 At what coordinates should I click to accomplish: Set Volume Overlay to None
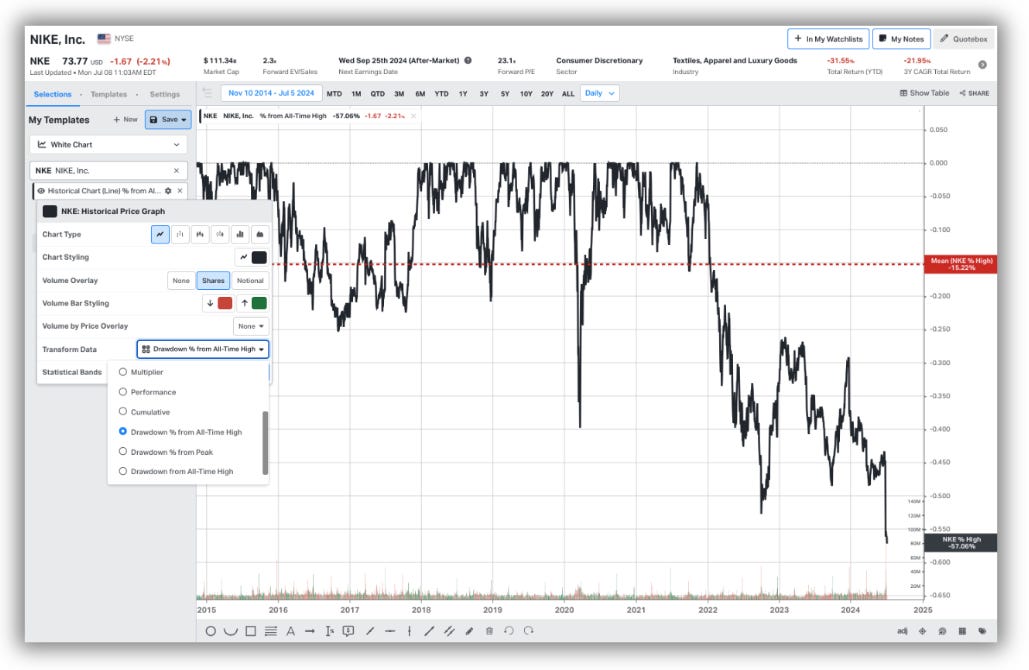(181, 280)
